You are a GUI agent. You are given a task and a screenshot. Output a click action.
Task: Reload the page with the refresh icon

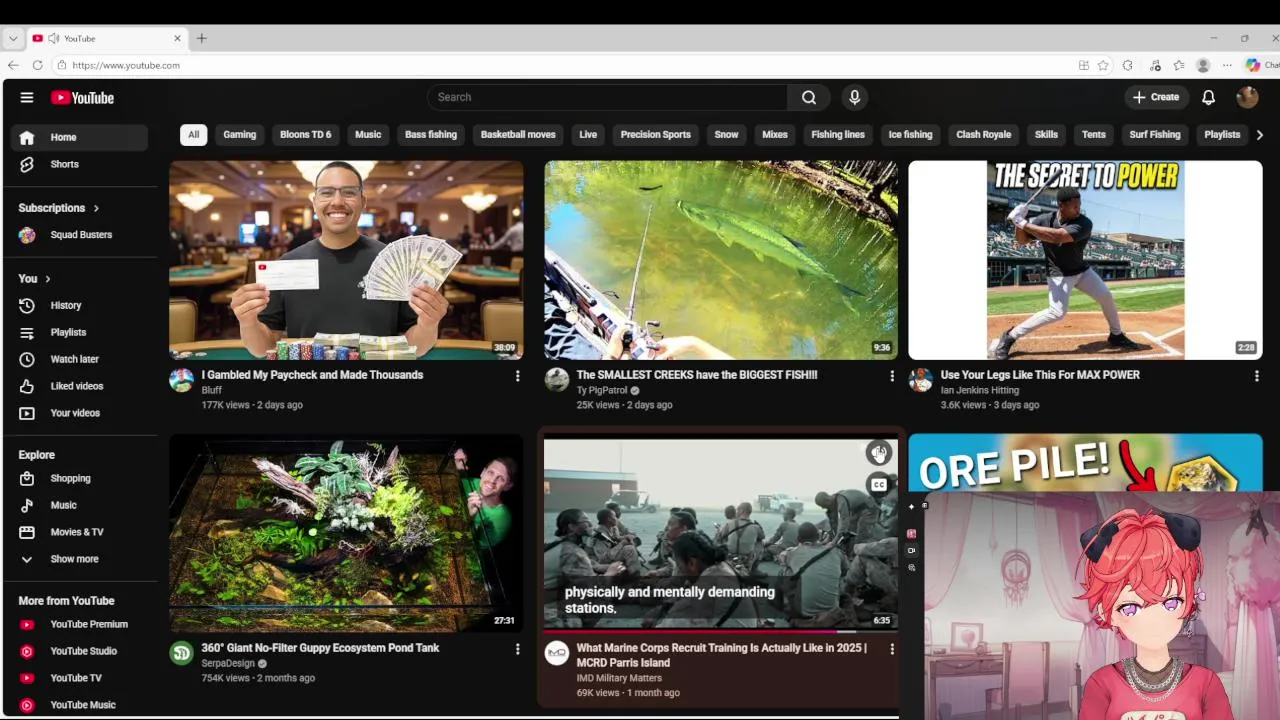[x=37, y=65]
